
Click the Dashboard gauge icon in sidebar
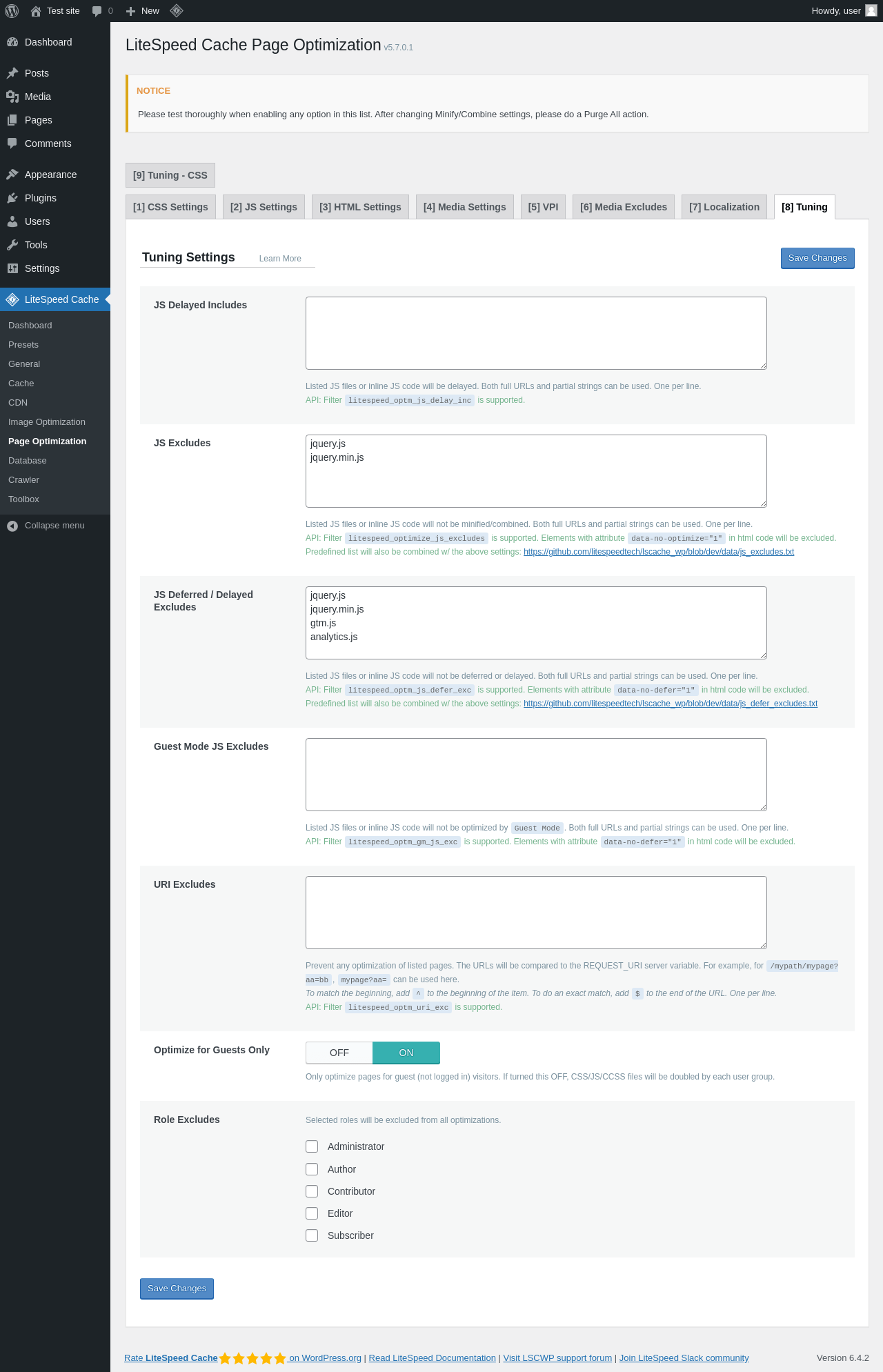coord(12,42)
